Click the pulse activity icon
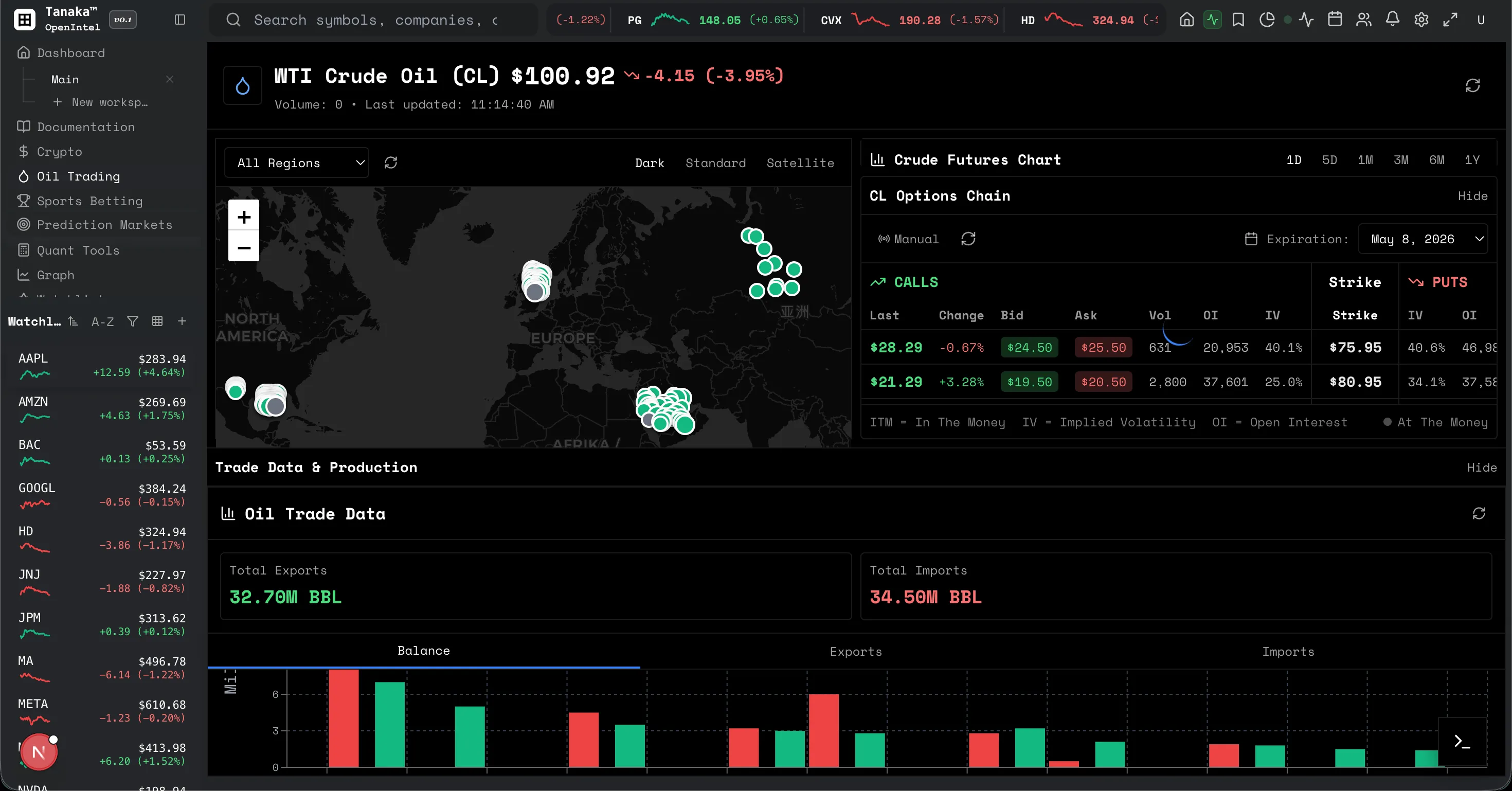The image size is (1512, 791). 1306,20
